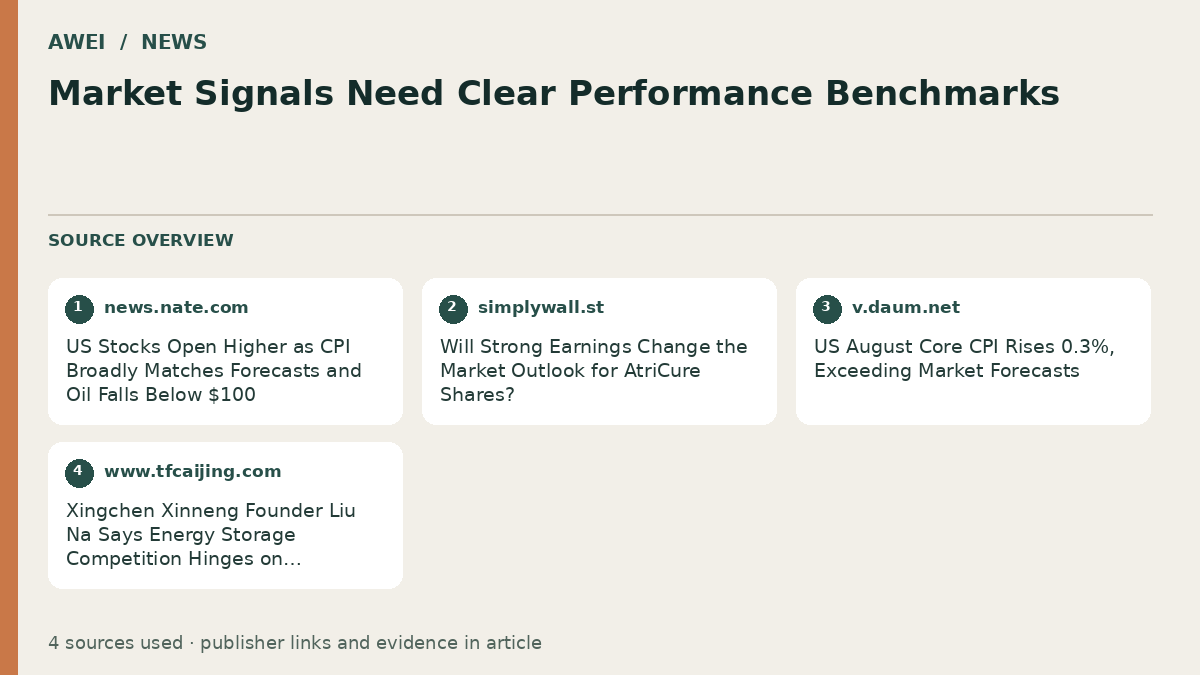Click the SOURCE OVERVIEW heading
The height and width of the screenshot is (675, 1200).
tap(141, 241)
